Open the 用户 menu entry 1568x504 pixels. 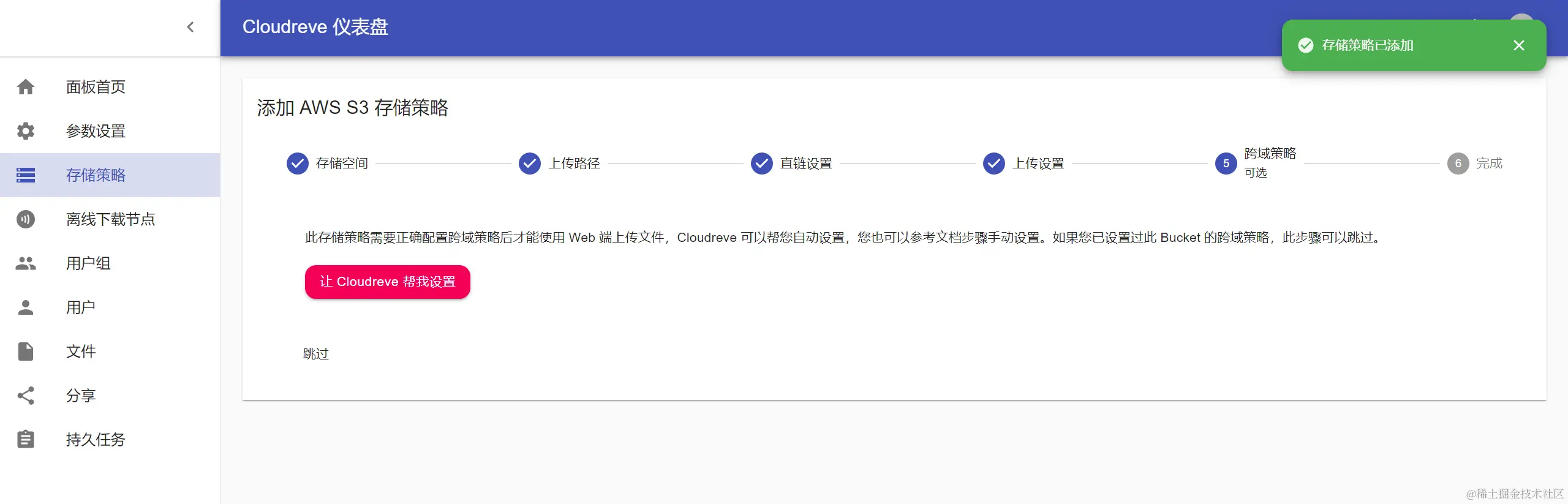(110, 307)
